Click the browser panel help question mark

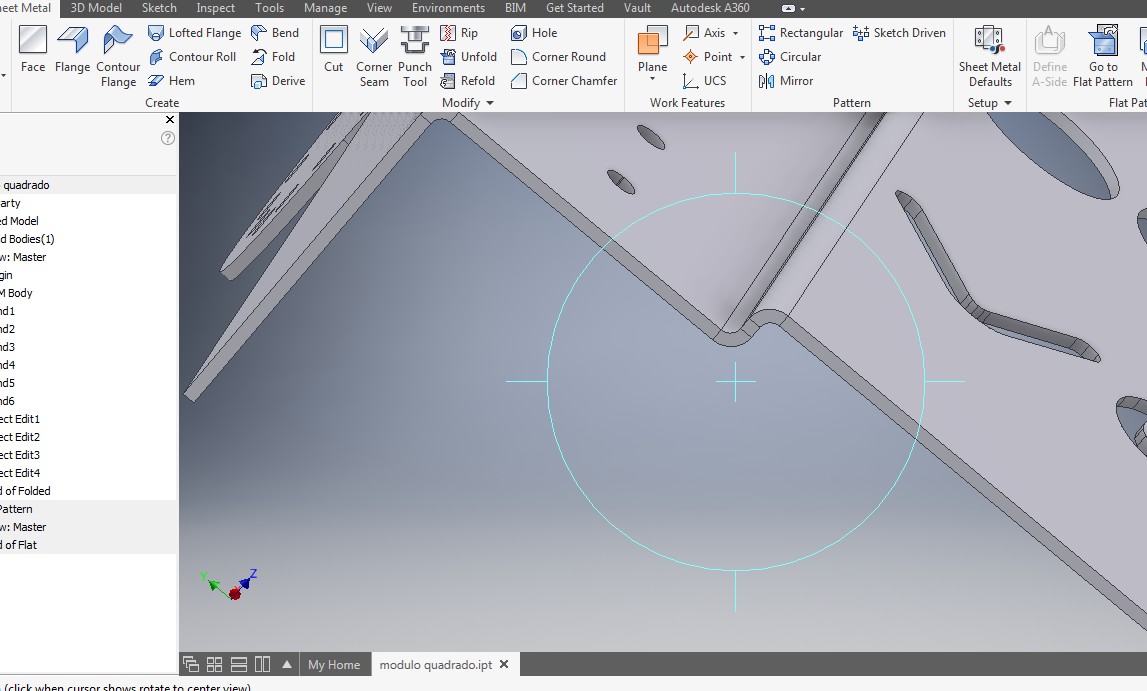tap(166, 139)
